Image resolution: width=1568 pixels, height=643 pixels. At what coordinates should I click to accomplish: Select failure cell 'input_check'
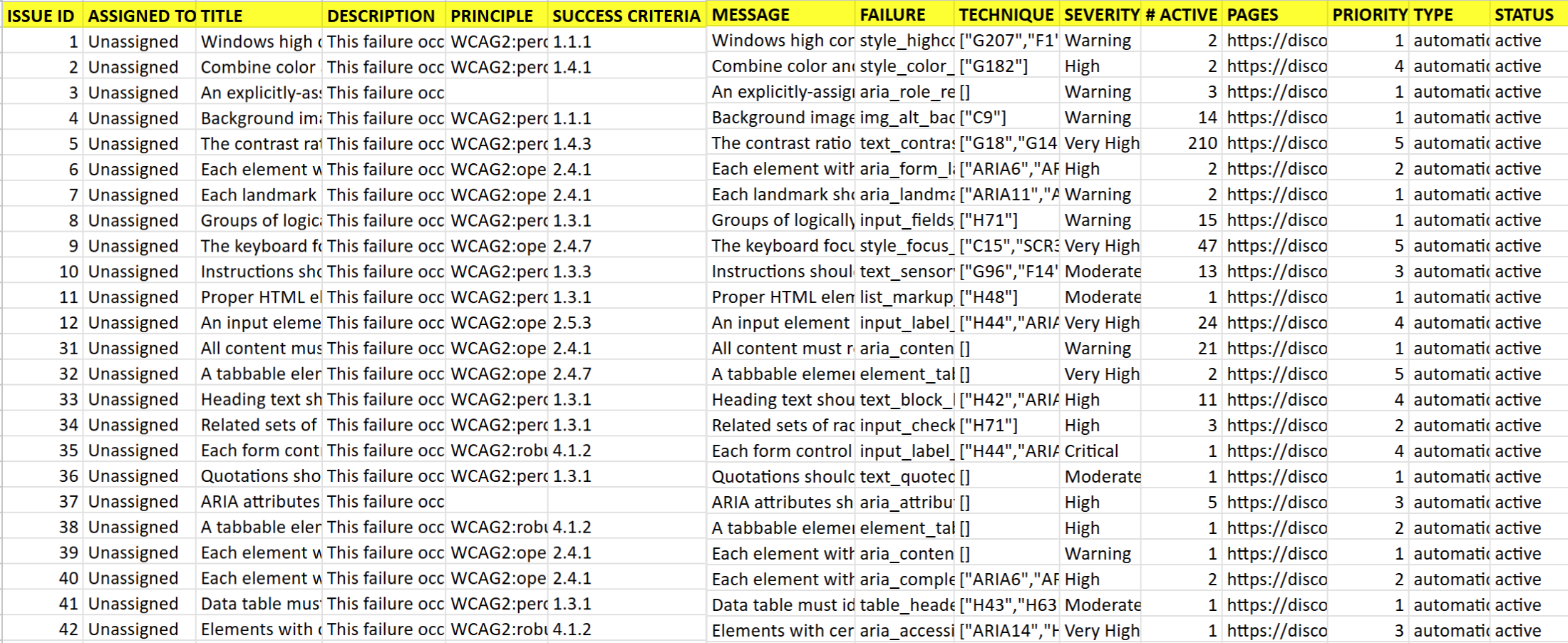[904, 426]
